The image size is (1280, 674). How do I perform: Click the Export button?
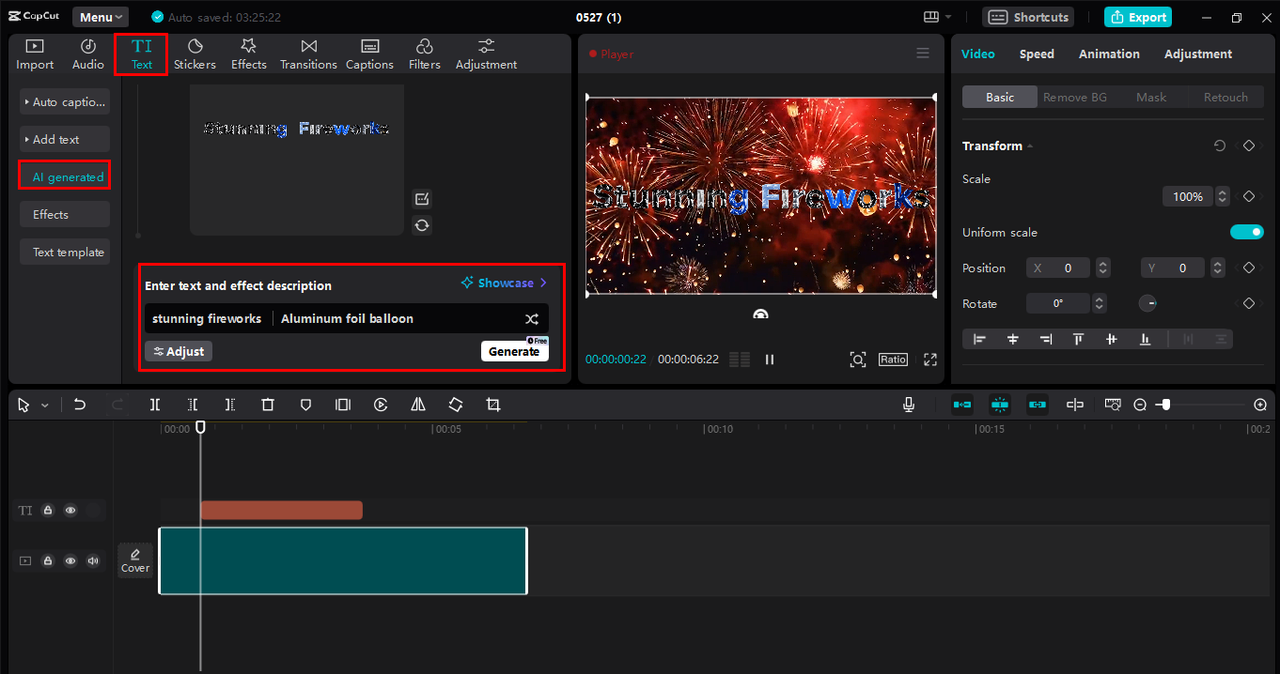click(x=1138, y=17)
